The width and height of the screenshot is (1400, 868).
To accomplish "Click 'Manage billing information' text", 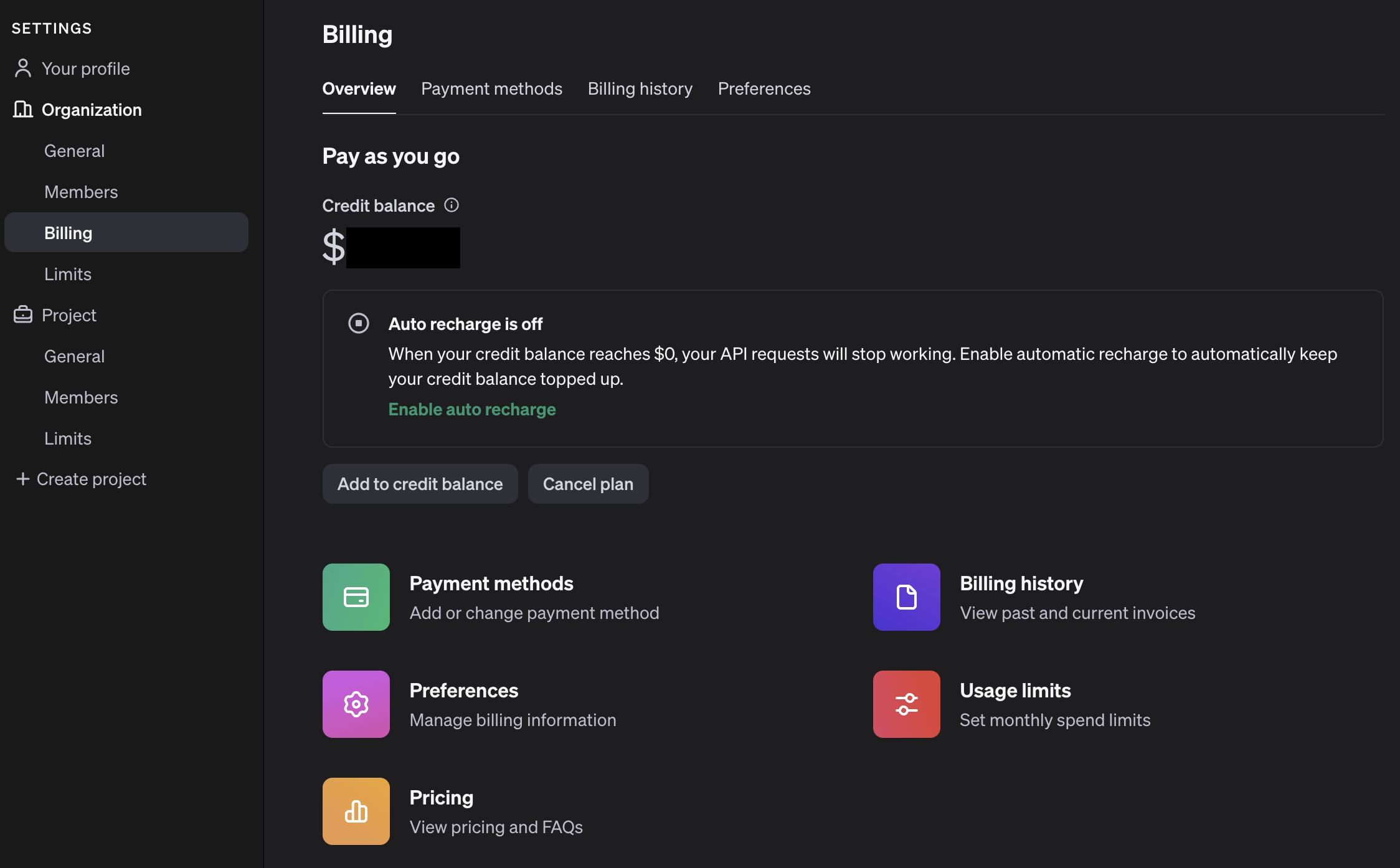I will 513,720.
